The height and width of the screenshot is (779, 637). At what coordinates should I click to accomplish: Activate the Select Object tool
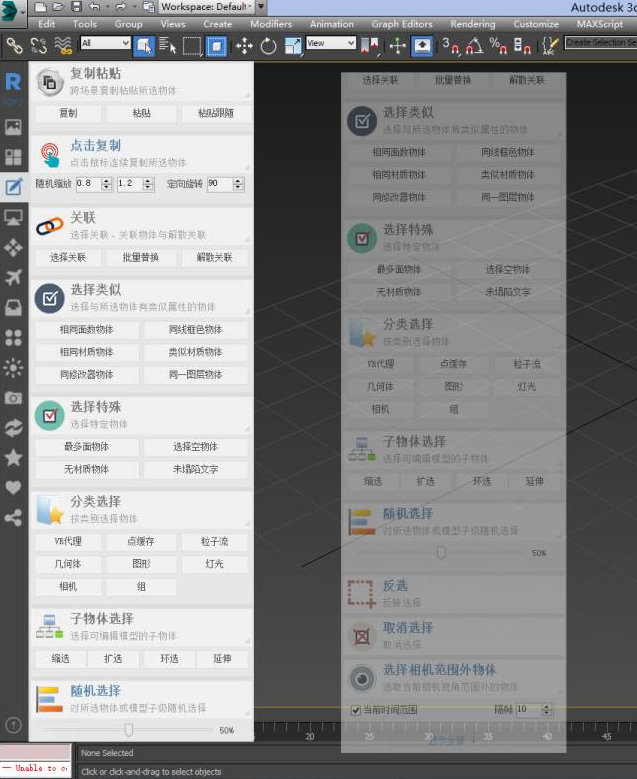click(x=144, y=46)
